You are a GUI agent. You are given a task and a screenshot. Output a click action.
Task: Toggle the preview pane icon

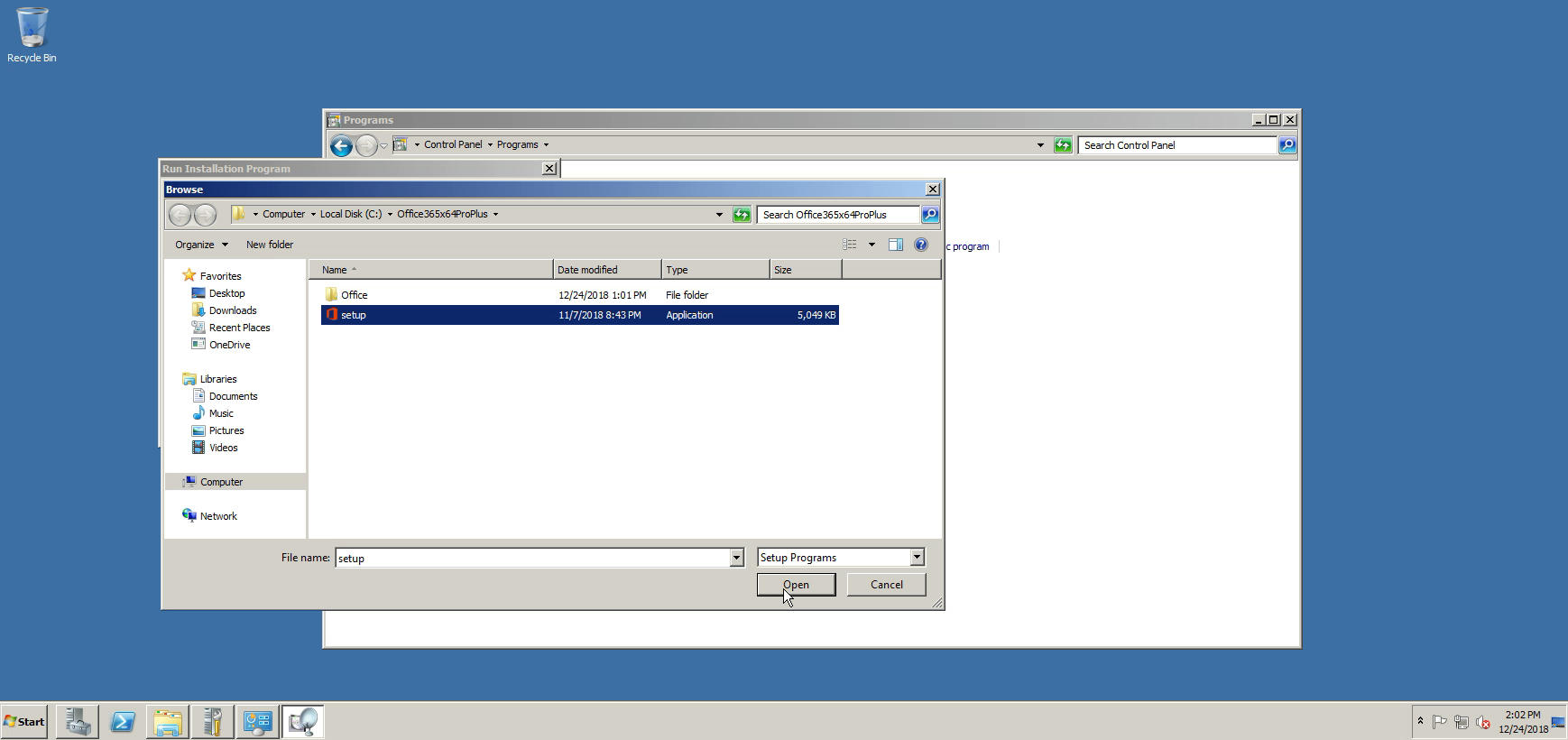coord(895,245)
